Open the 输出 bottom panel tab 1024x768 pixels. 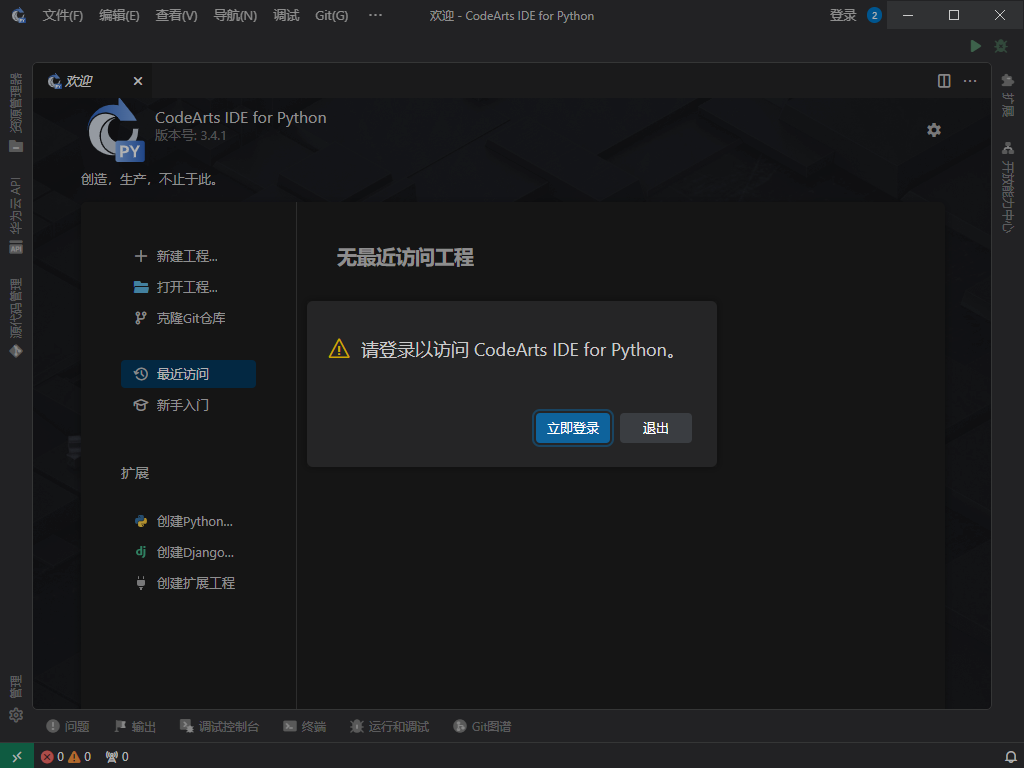click(135, 726)
